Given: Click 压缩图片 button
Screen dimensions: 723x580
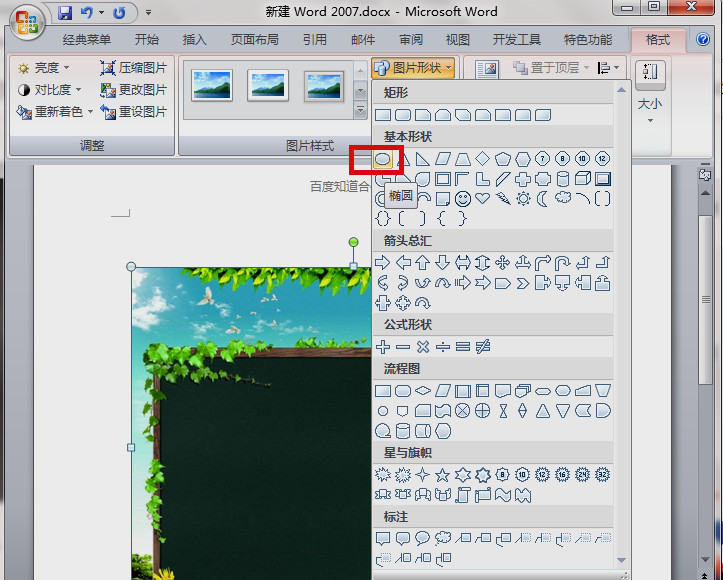Looking at the screenshot, I should coord(133,68).
